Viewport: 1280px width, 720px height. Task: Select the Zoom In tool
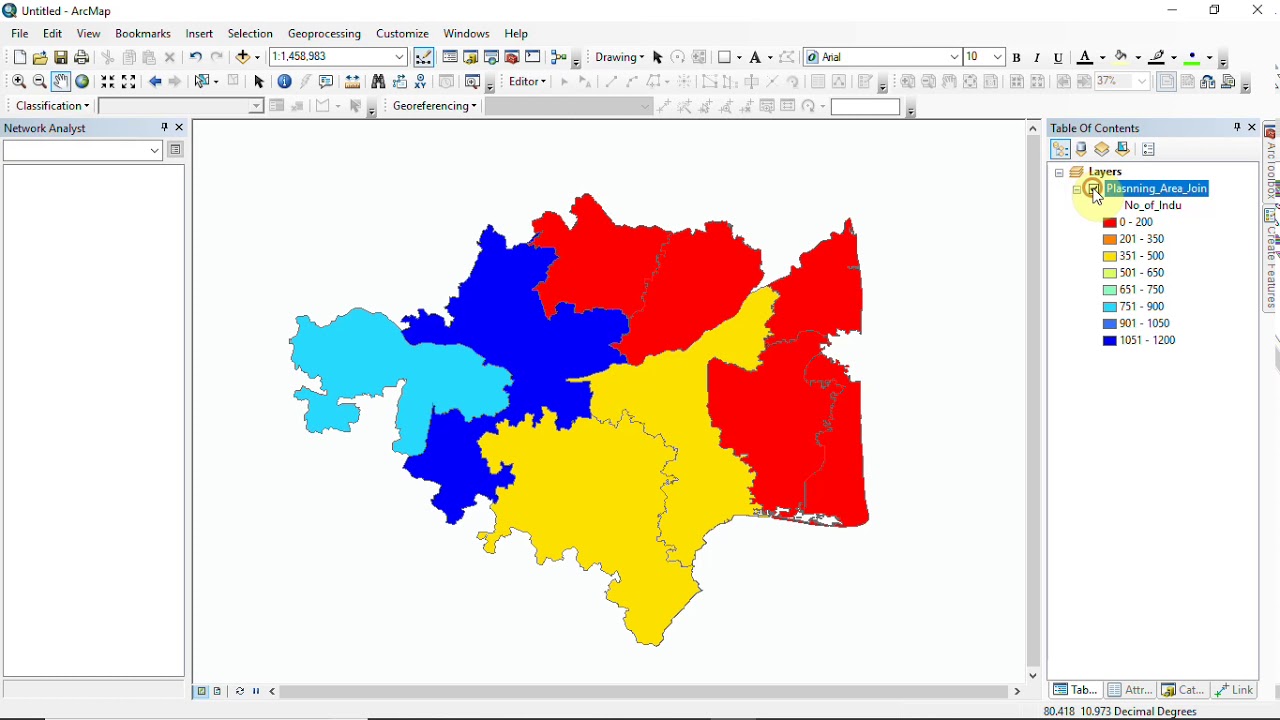tap(19, 82)
